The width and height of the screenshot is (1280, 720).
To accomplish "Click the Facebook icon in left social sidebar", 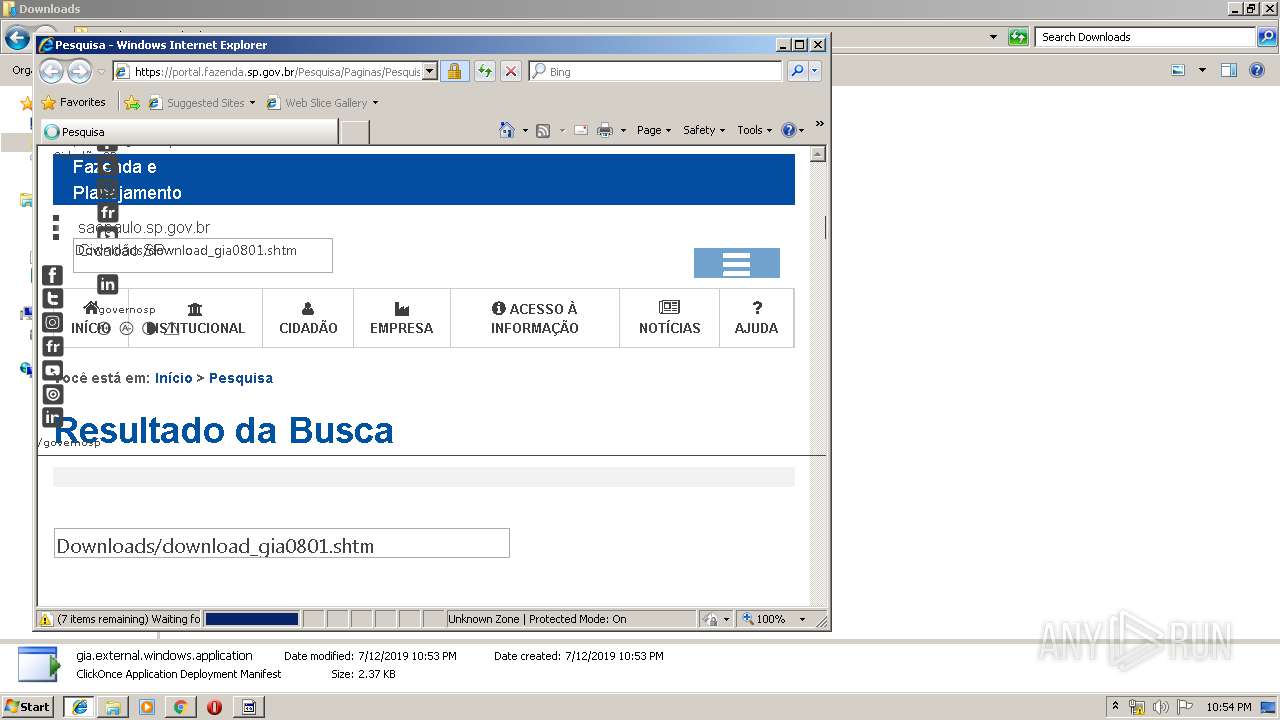I will pos(53,275).
